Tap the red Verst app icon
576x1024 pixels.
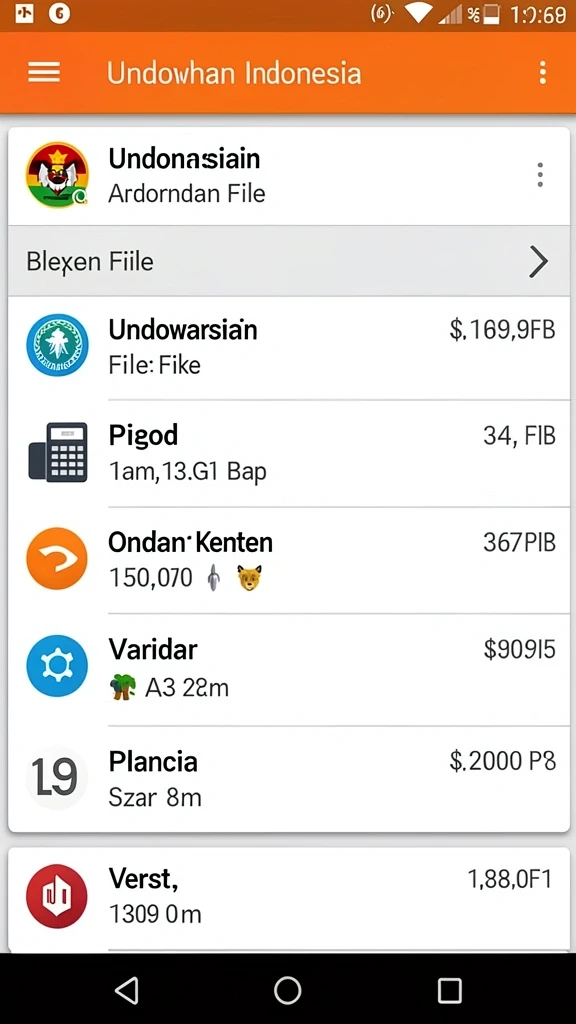[57, 897]
